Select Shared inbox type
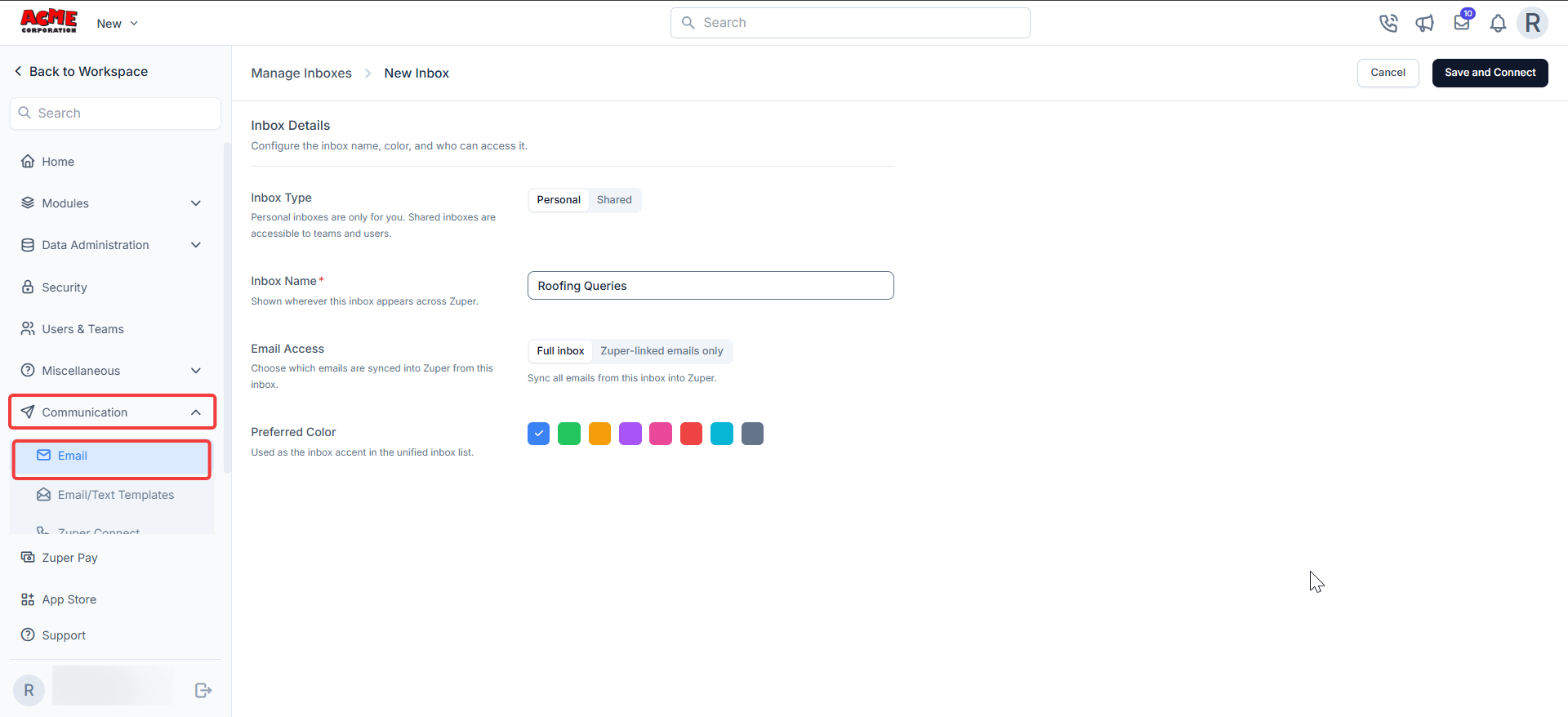 (x=614, y=200)
